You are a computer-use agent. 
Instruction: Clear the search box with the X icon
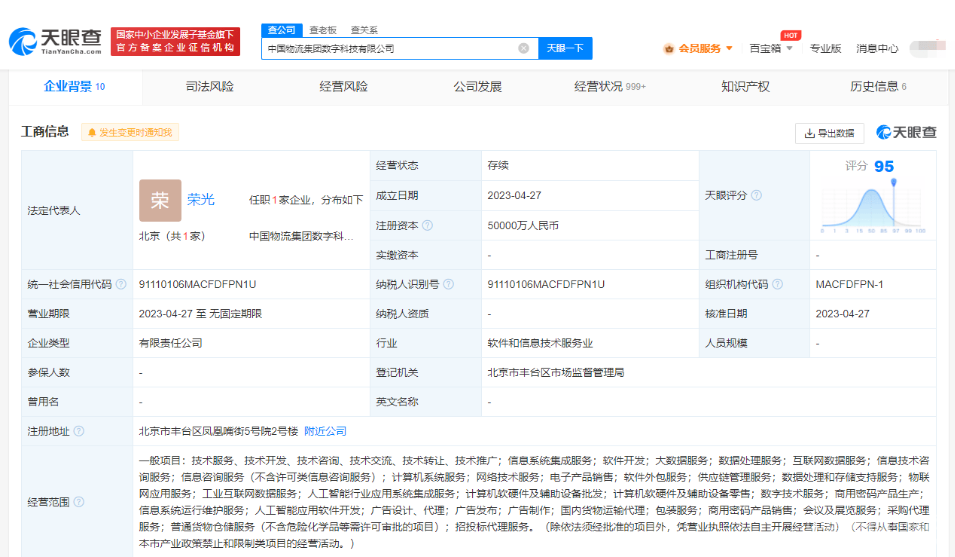(x=523, y=48)
